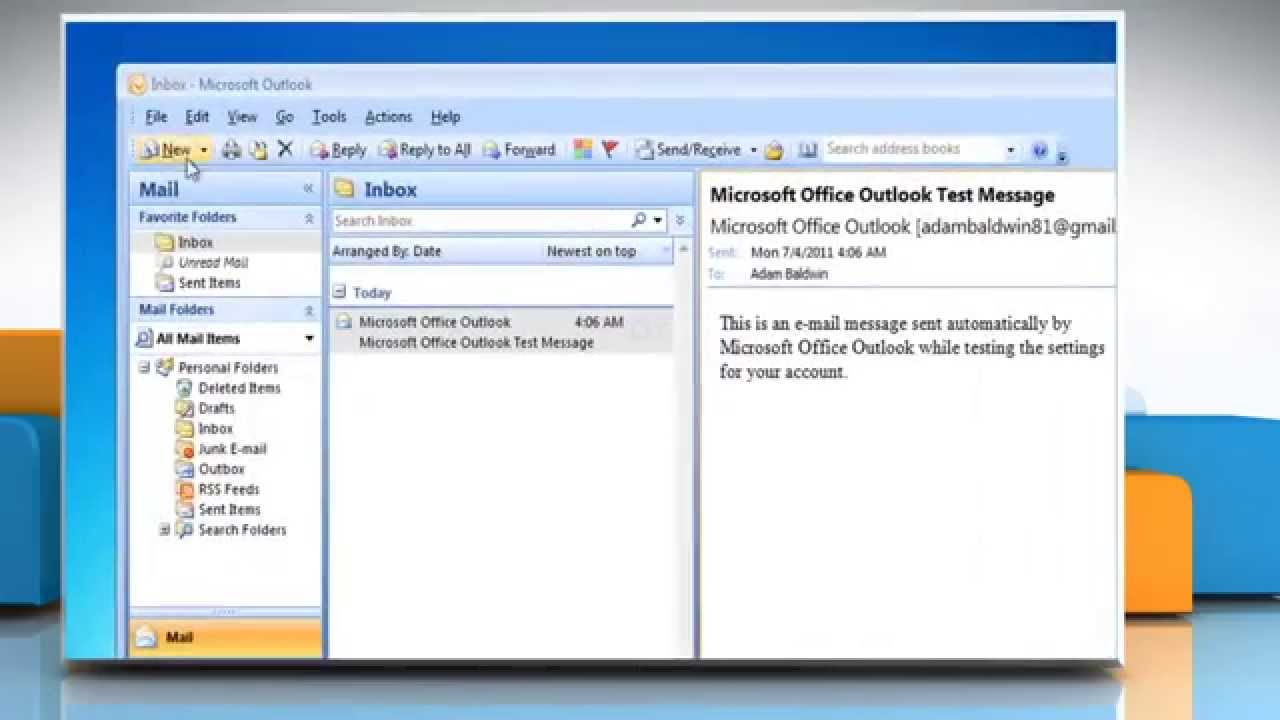Viewport: 1280px width, 720px height.
Task: Click the Address Book icon
Action: [808, 150]
